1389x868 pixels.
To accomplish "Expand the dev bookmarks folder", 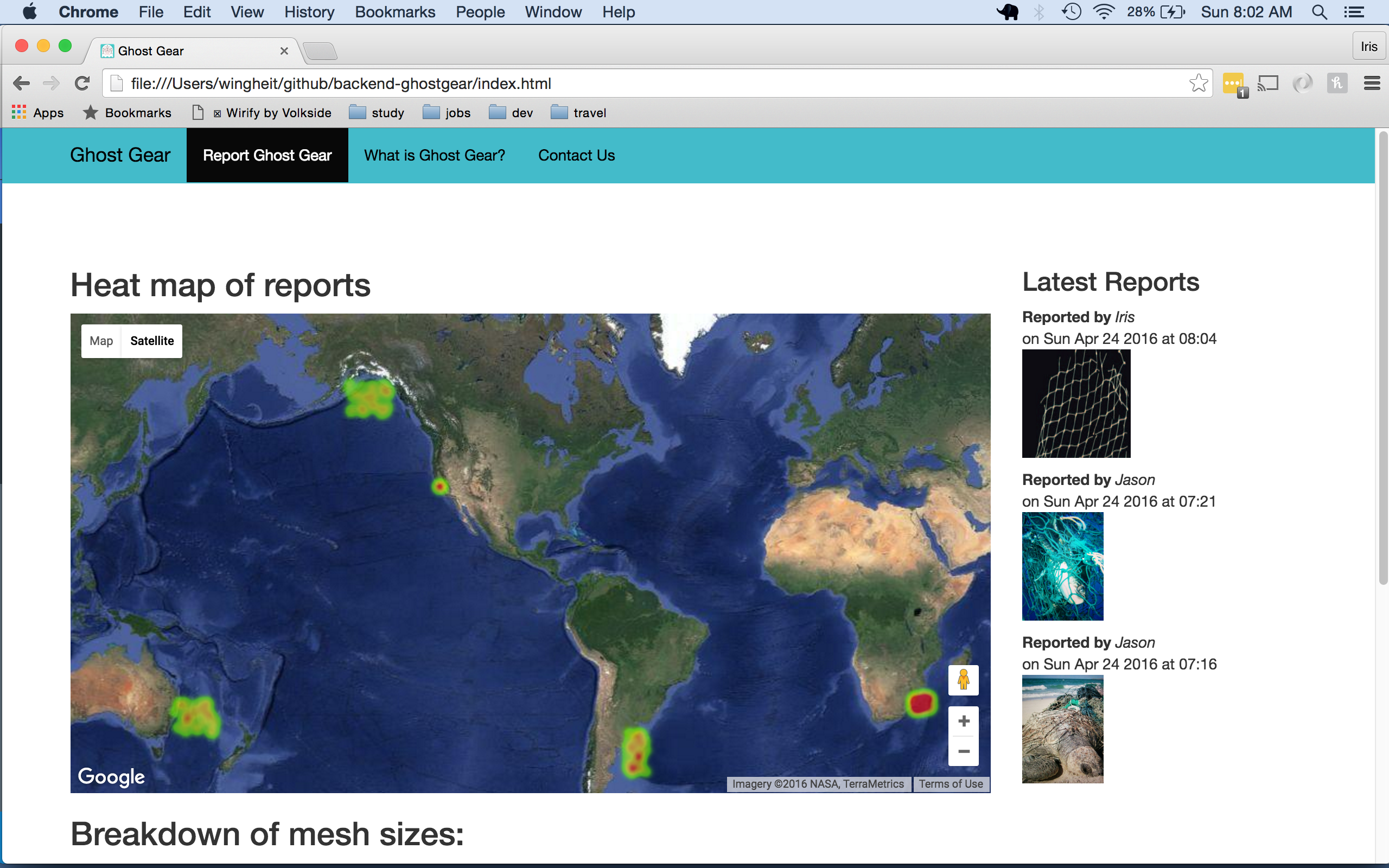I will point(512,112).
